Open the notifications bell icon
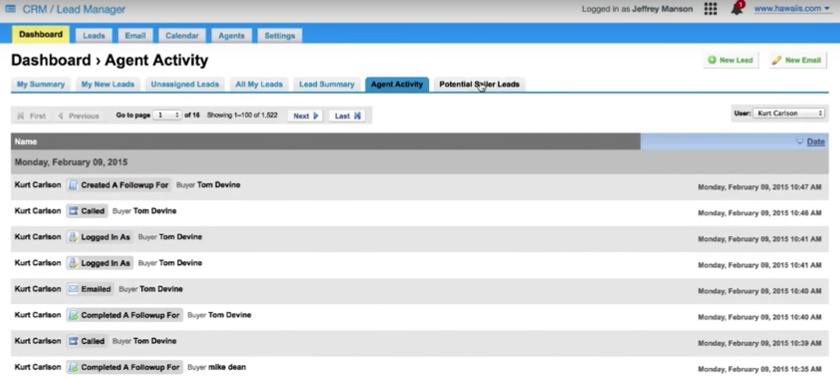 click(x=737, y=9)
